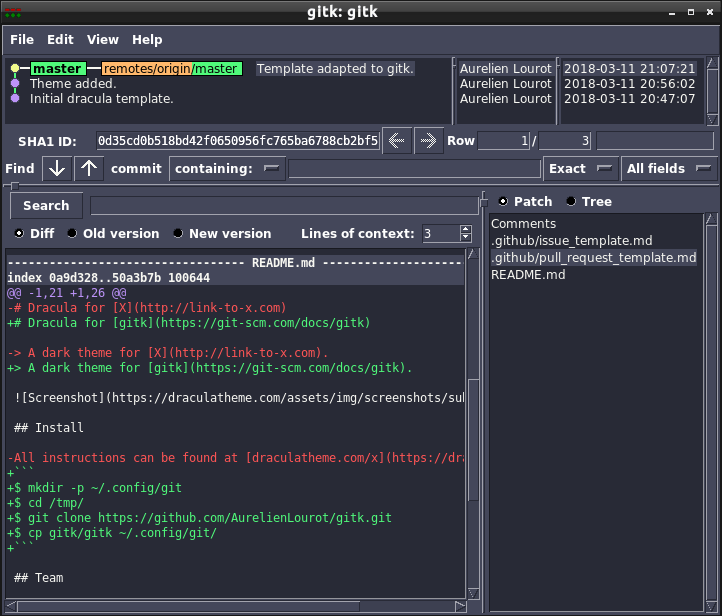Click the remotes/origin/master label
The height and width of the screenshot is (616, 722).
tap(171, 69)
